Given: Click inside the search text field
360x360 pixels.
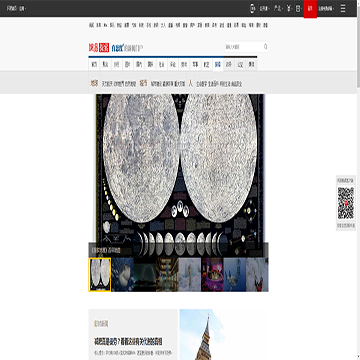Looking at the screenshot, I should point(244,47).
